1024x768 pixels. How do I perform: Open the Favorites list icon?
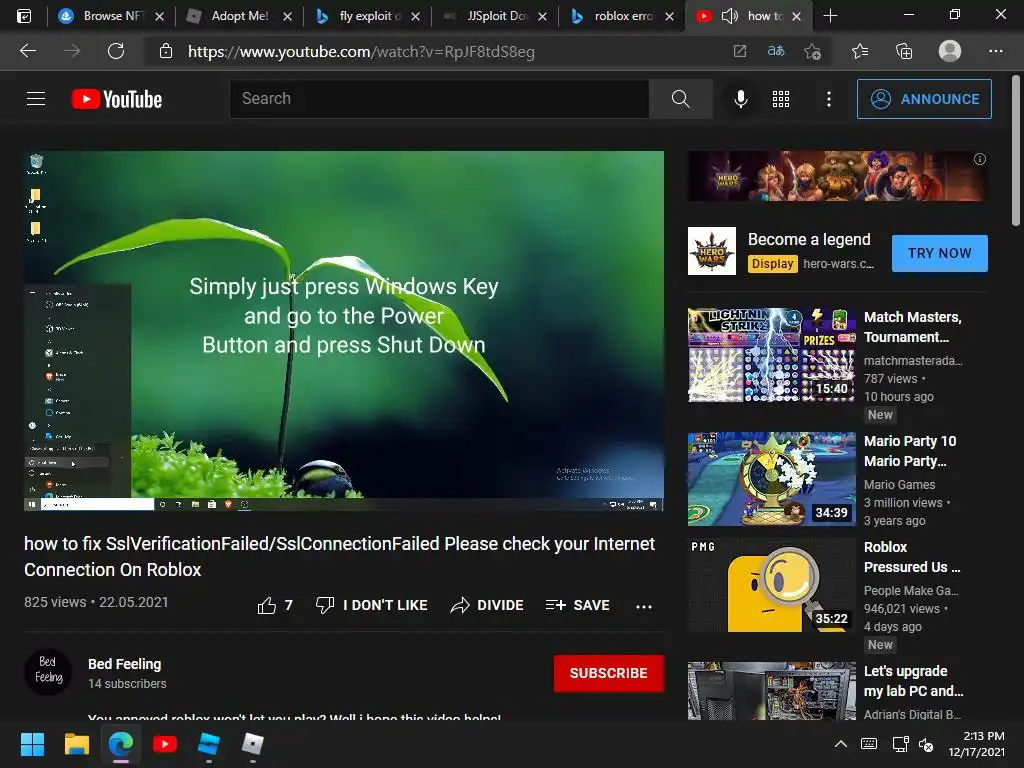[x=859, y=51]
